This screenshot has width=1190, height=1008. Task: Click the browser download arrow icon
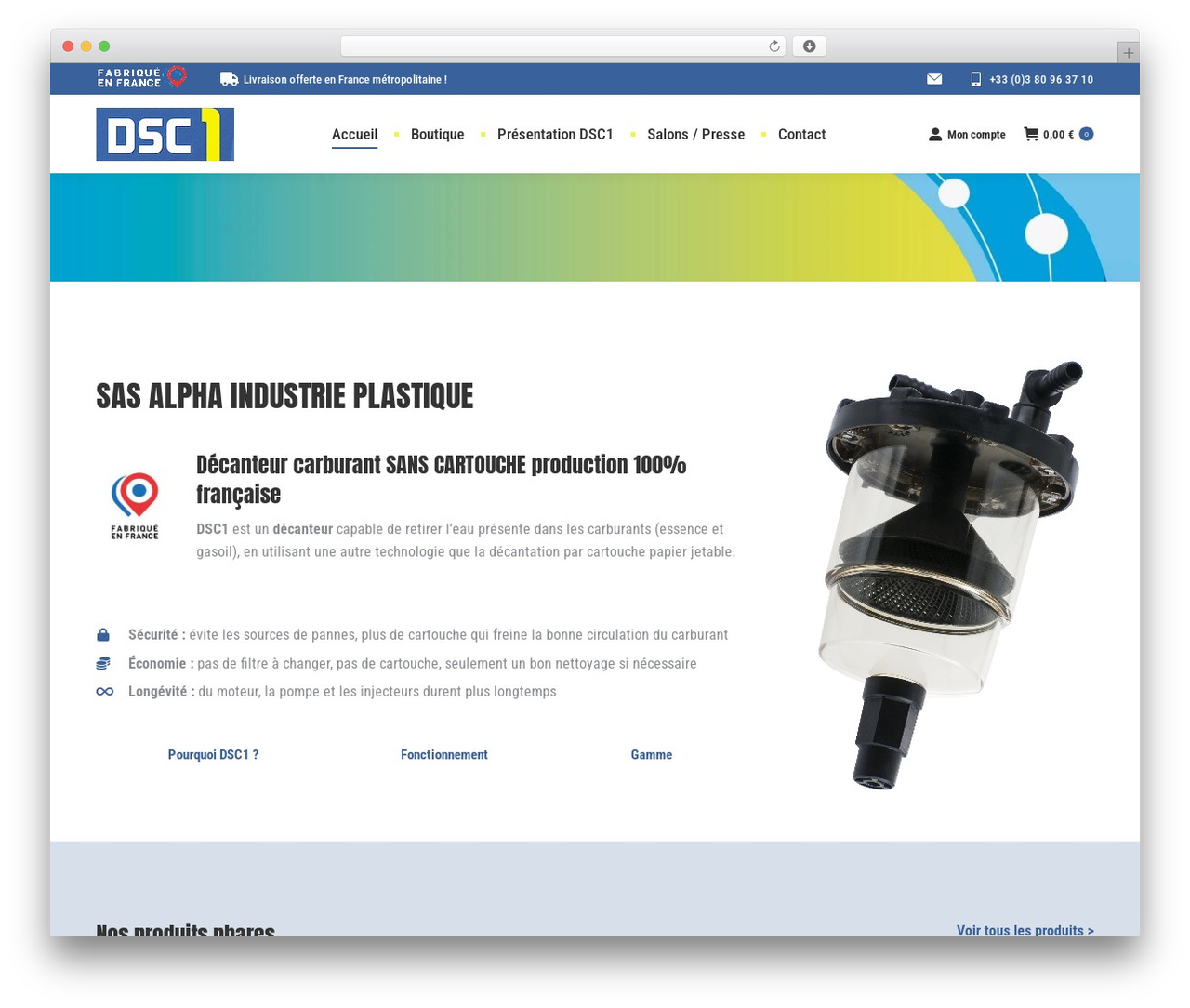[810, 46]
